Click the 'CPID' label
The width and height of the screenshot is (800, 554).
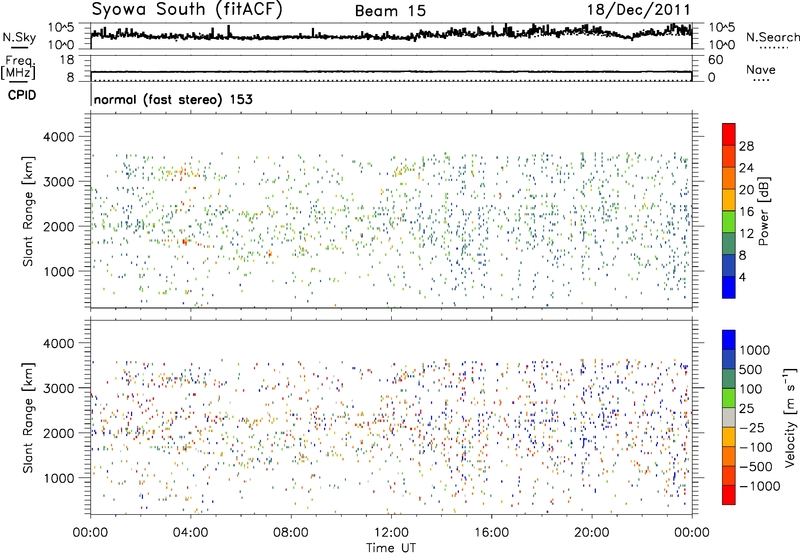point(22,95)
